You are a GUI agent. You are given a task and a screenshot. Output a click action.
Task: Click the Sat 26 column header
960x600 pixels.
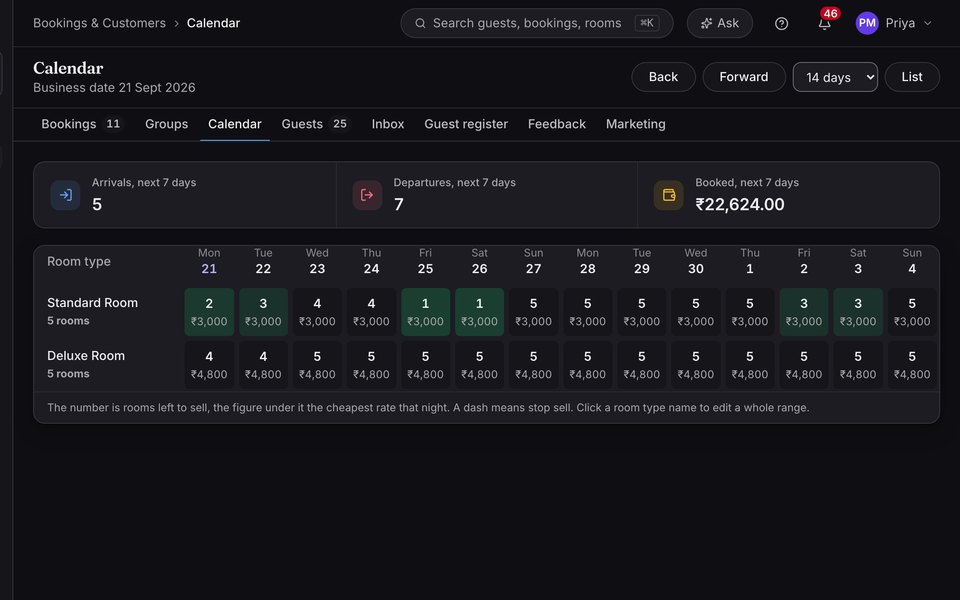pos(479,261)
